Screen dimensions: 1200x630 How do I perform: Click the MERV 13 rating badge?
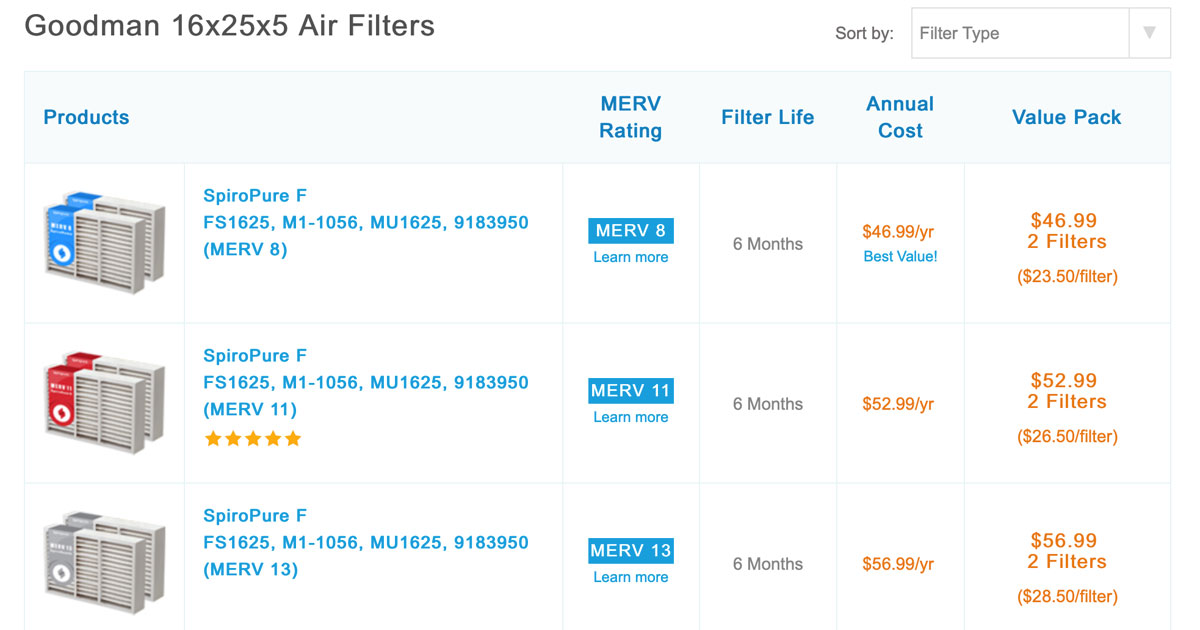click(630, 550)
